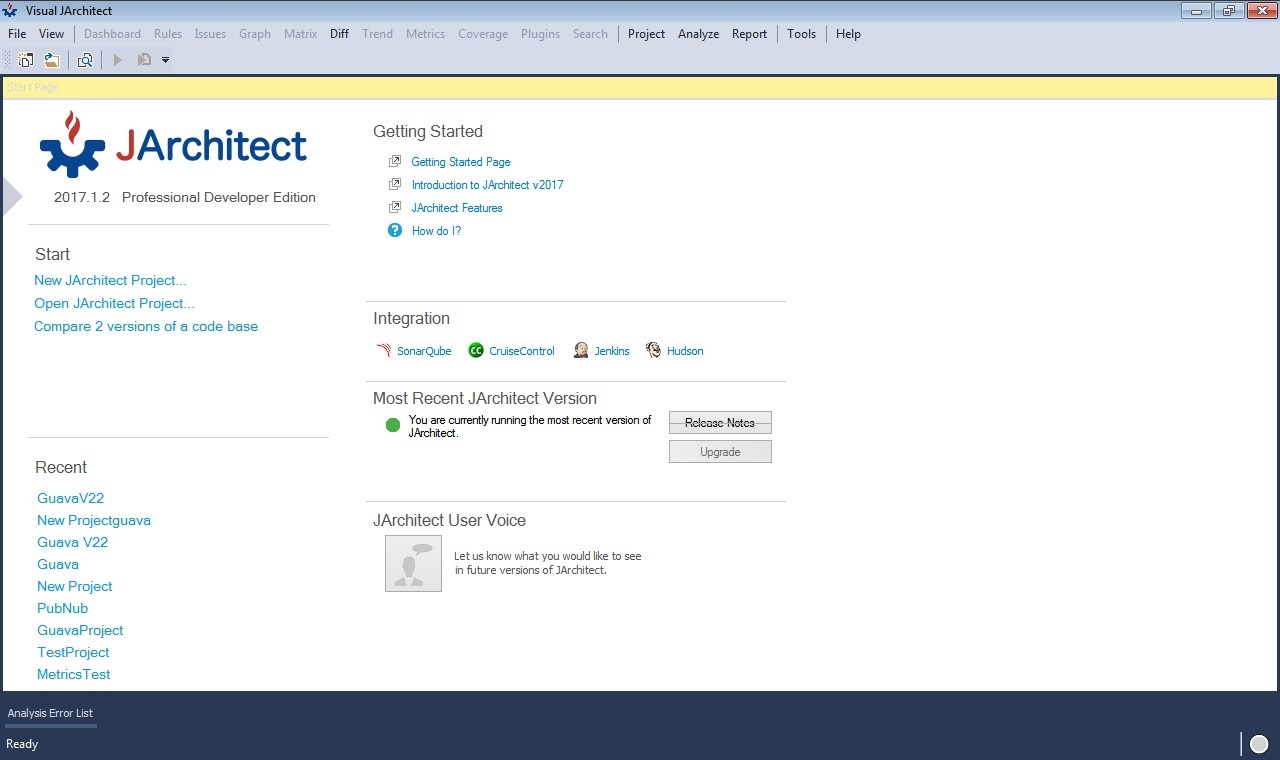Open the recent project named Guava

(58, 564)
